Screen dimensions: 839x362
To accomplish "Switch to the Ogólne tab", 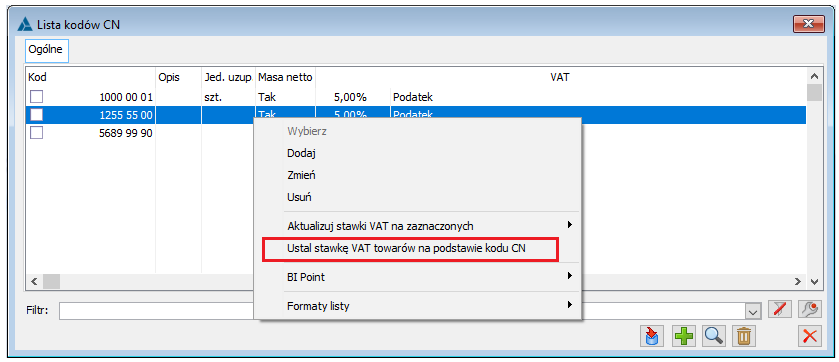I will pos(47,50).
